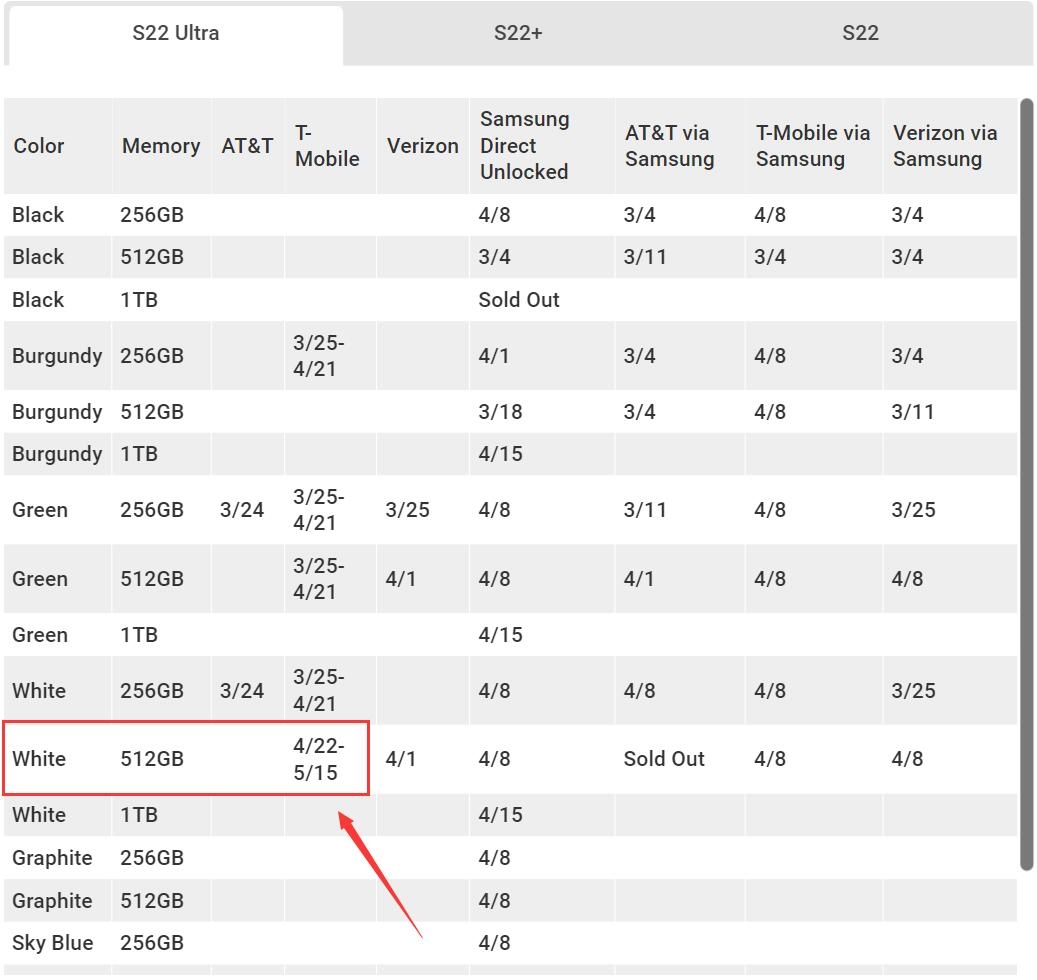Click AT&T date '3/24' in Green 256GB row
Viewport: 1037px width, 980px height.
[x=242, y=510]
